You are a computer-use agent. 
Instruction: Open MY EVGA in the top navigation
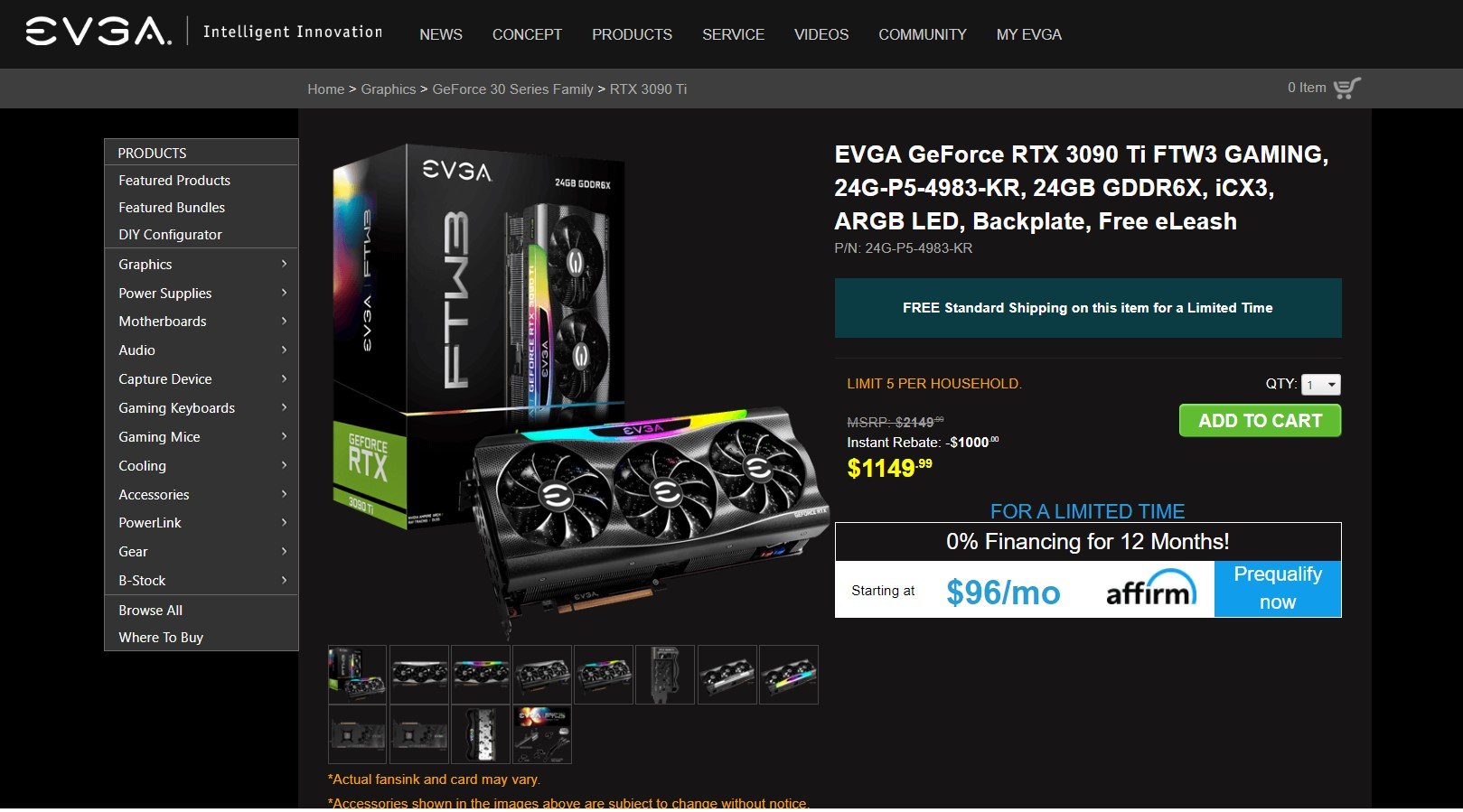tap(1029, 34)
